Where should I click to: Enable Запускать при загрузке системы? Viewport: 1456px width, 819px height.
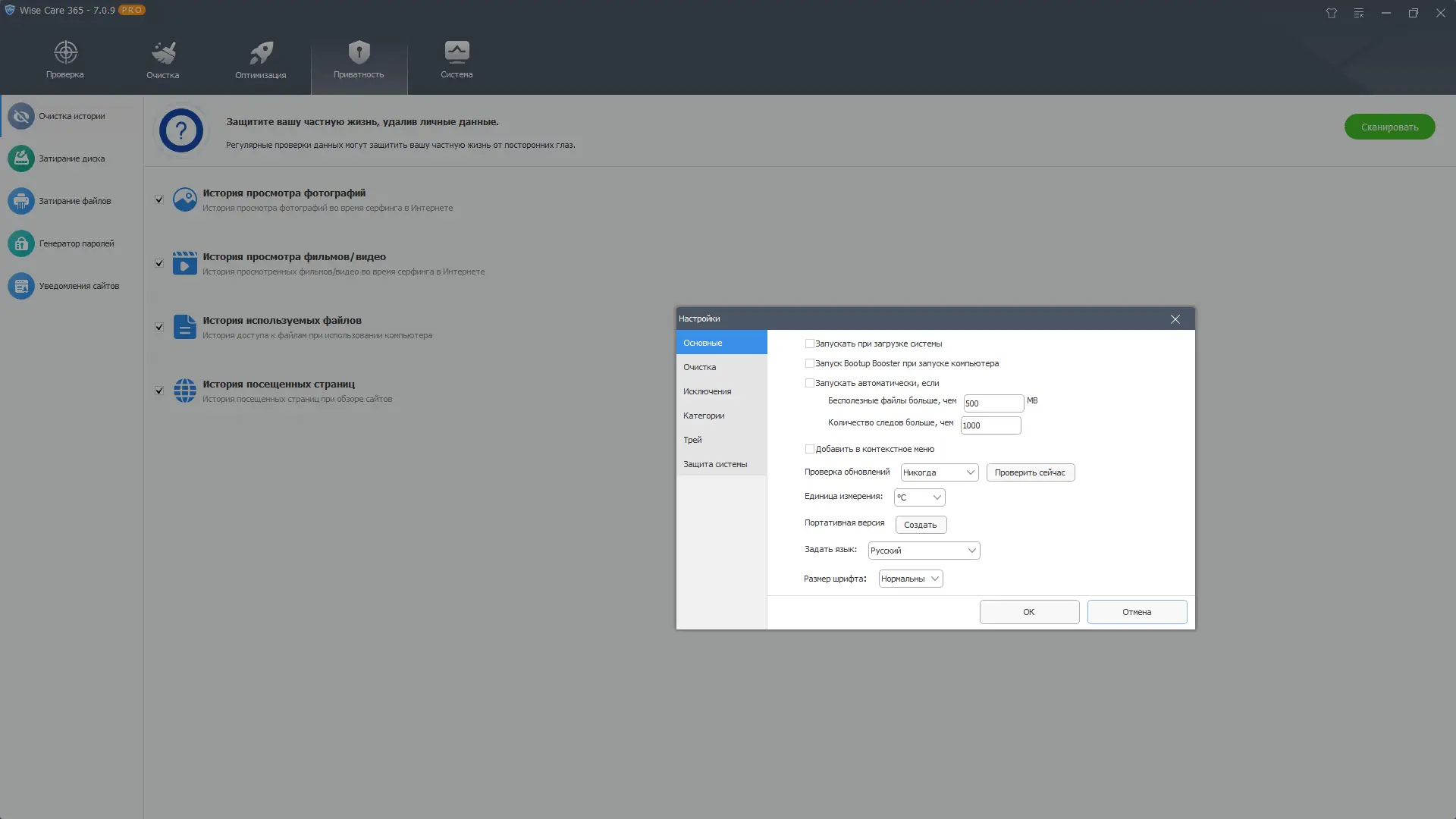[810, 344]
